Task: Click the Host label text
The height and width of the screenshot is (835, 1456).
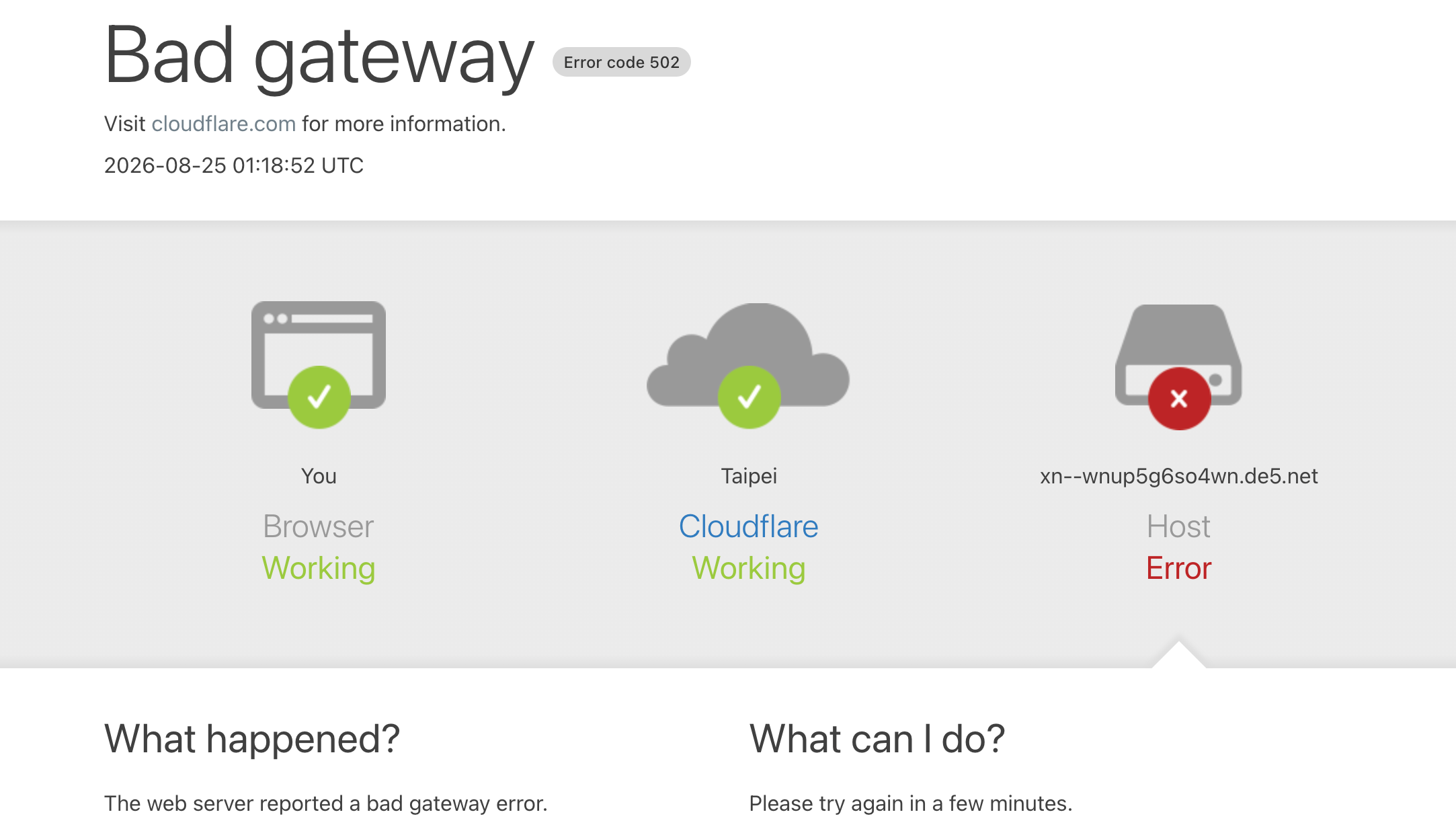Action: pos(1179,526)
